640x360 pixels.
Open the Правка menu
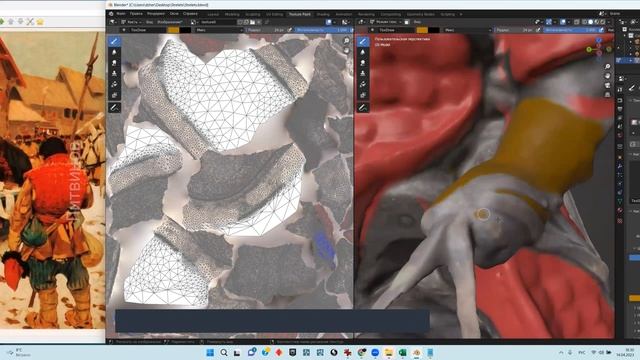[x=136, y=13]
